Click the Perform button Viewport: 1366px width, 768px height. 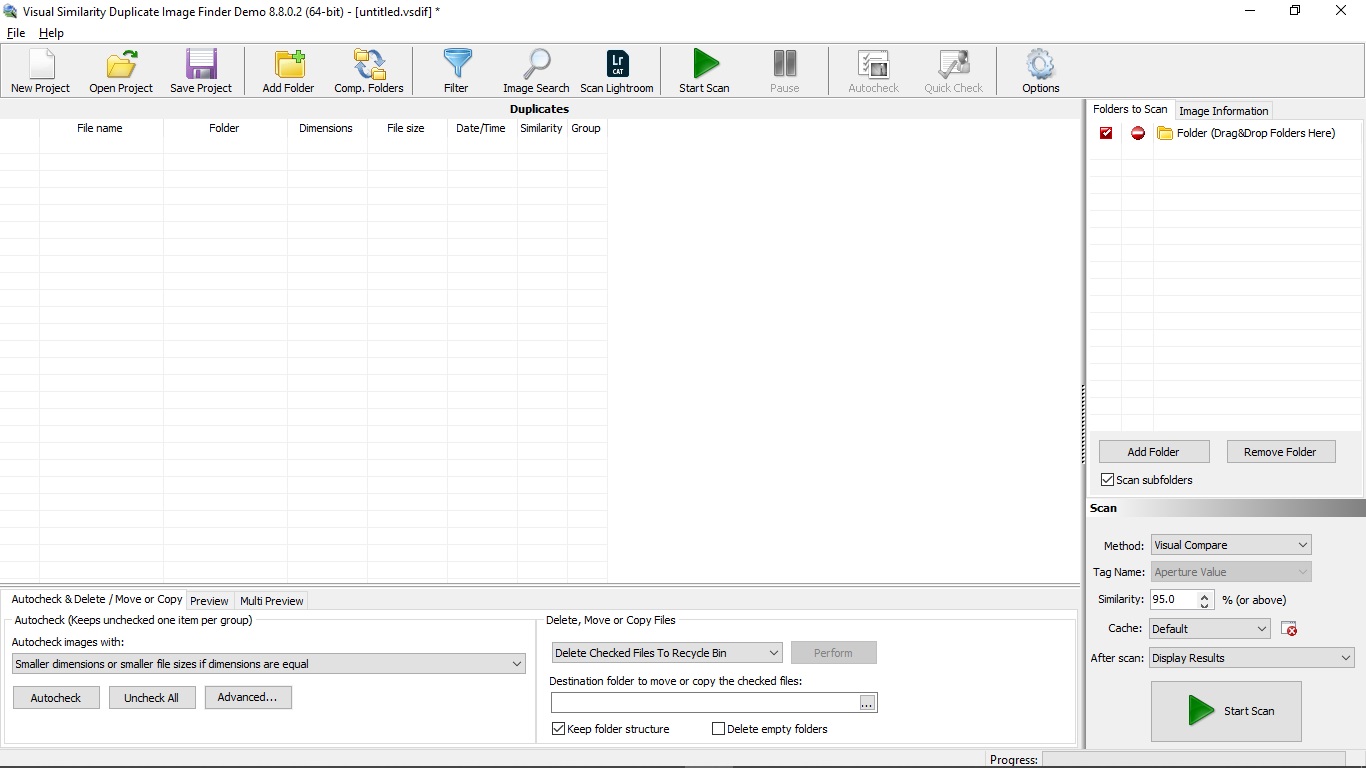coord(834,653)
